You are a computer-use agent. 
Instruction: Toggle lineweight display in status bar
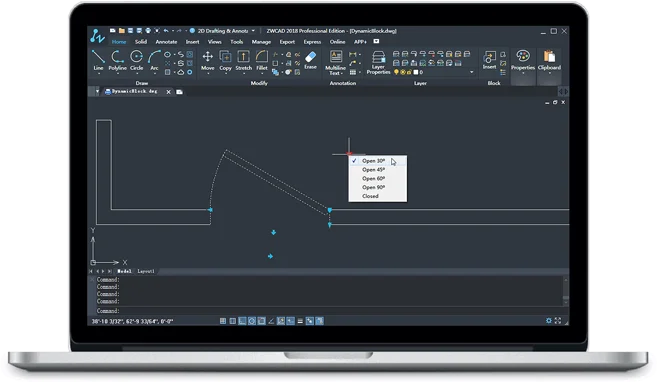coord(300,321)
